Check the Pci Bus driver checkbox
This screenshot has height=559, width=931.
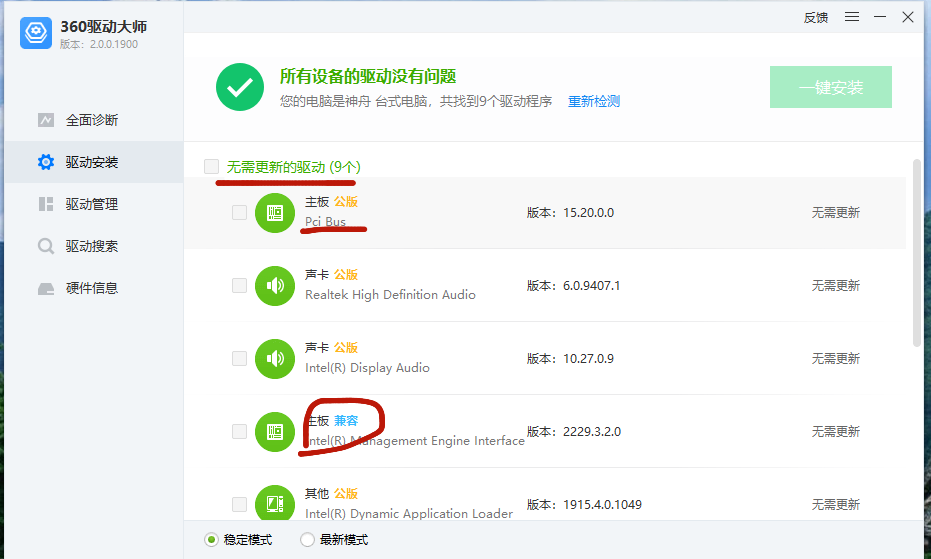click(x=239, y=213)
